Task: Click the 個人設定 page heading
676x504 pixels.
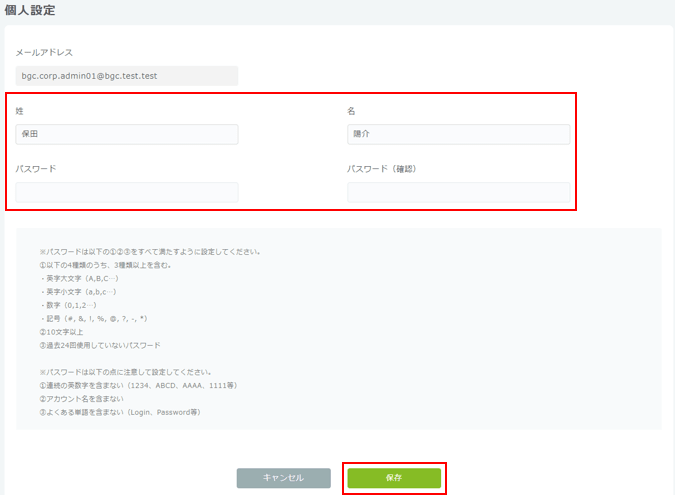Action: [x=29, y=11]
